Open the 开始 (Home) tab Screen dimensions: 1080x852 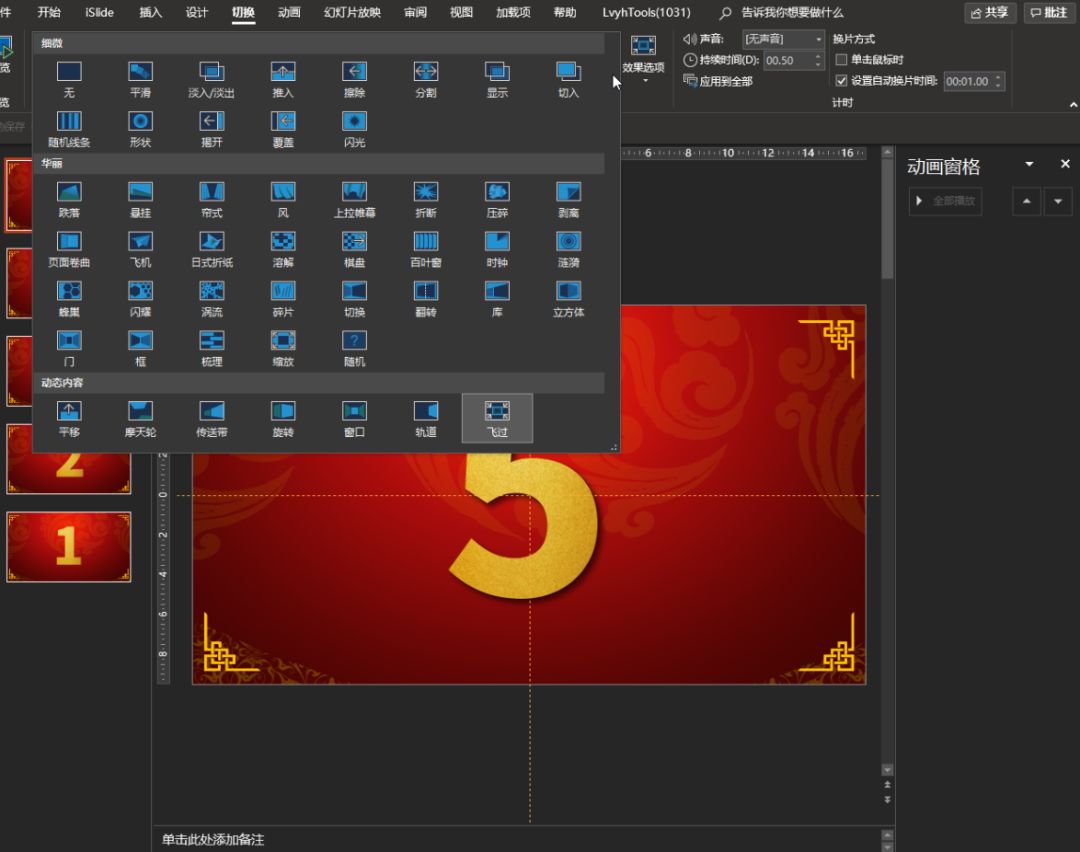tap(49, 12)
